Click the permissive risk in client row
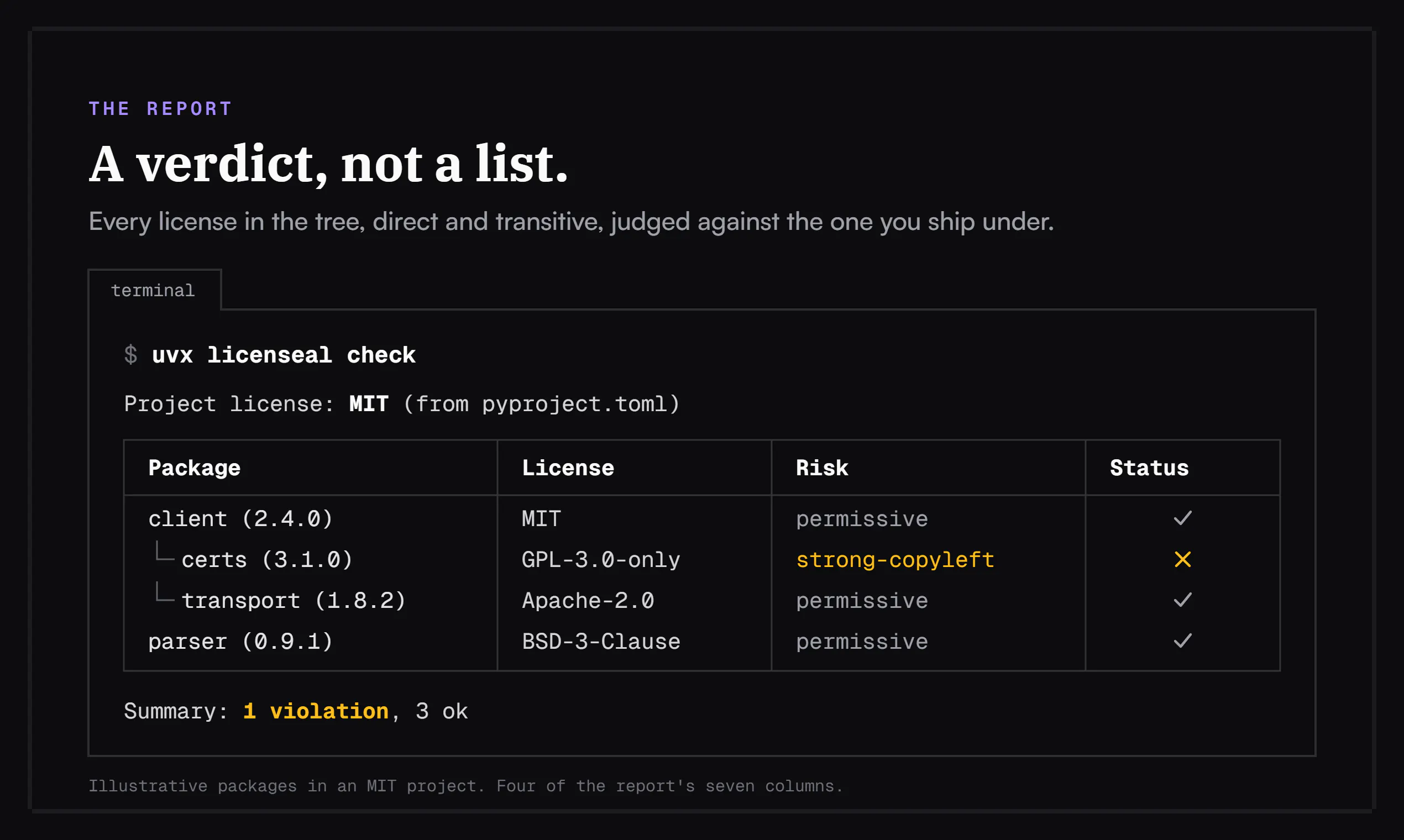 click(x=862, y=519)
